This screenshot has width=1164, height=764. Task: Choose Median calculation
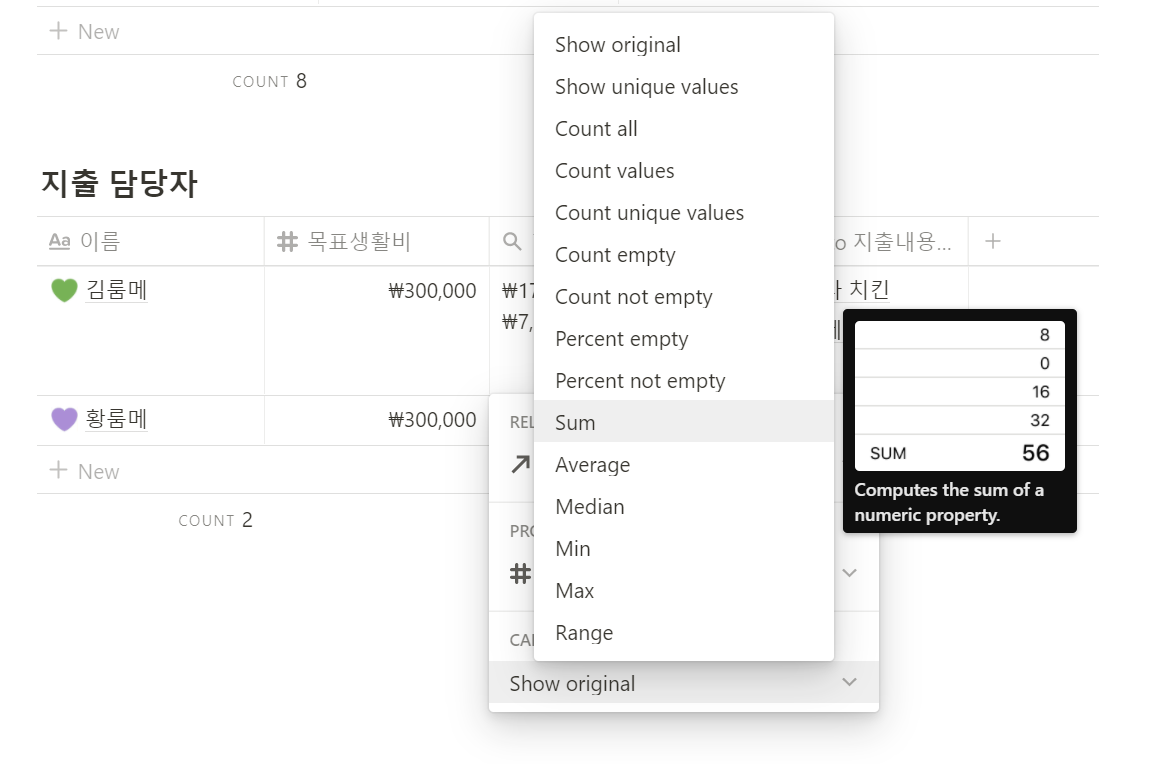point(683,506)
